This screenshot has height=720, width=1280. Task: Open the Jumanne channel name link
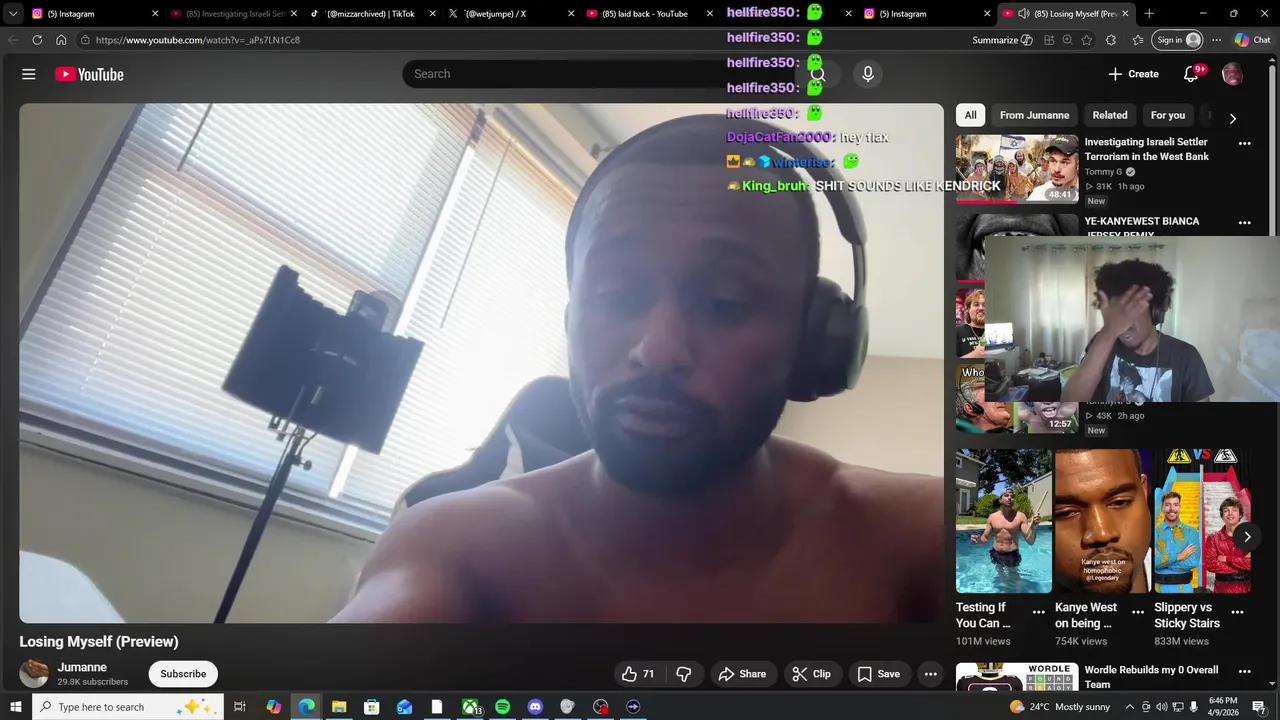82,667
